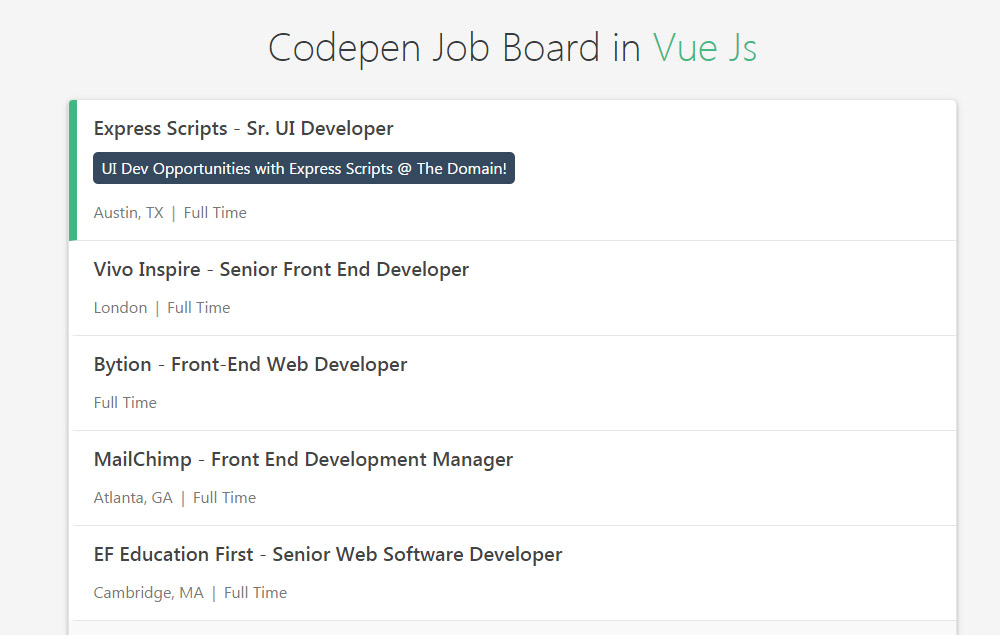Select Full Time on the EF Education First job
Viewport: 1000px width, 635px height.
255,592
